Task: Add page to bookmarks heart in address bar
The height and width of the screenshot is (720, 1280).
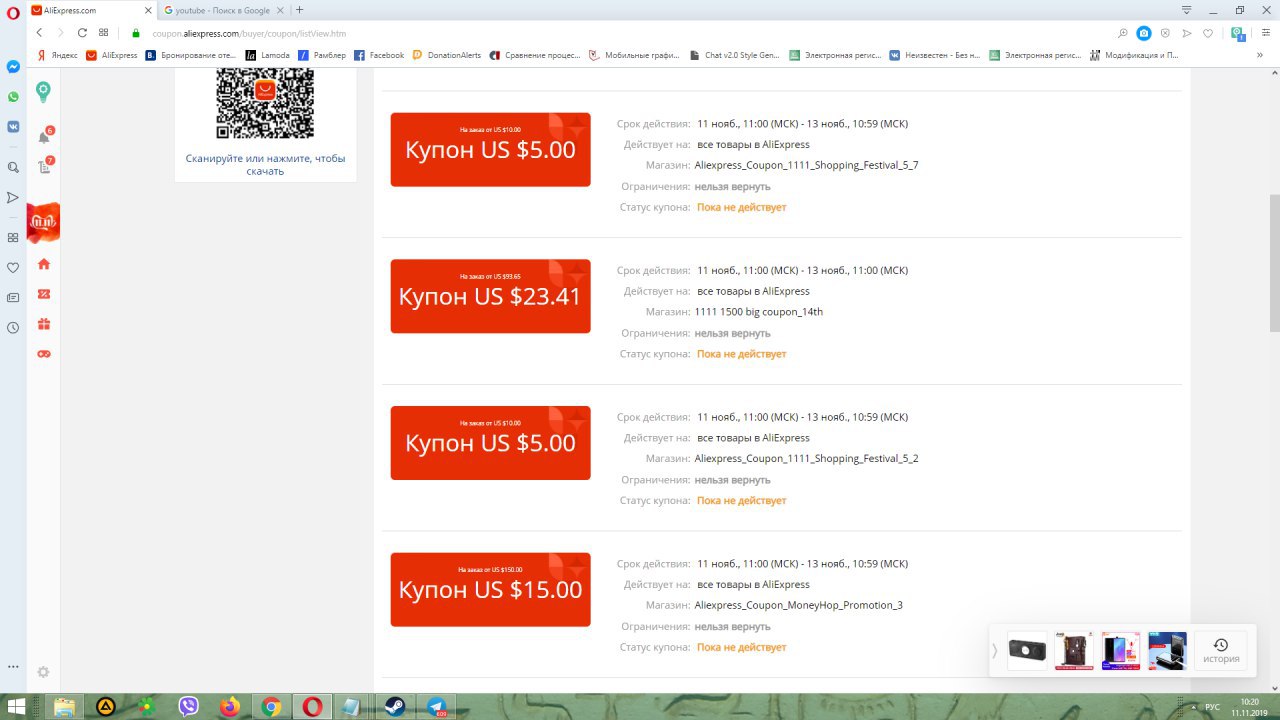Action: pos(1208,33)
